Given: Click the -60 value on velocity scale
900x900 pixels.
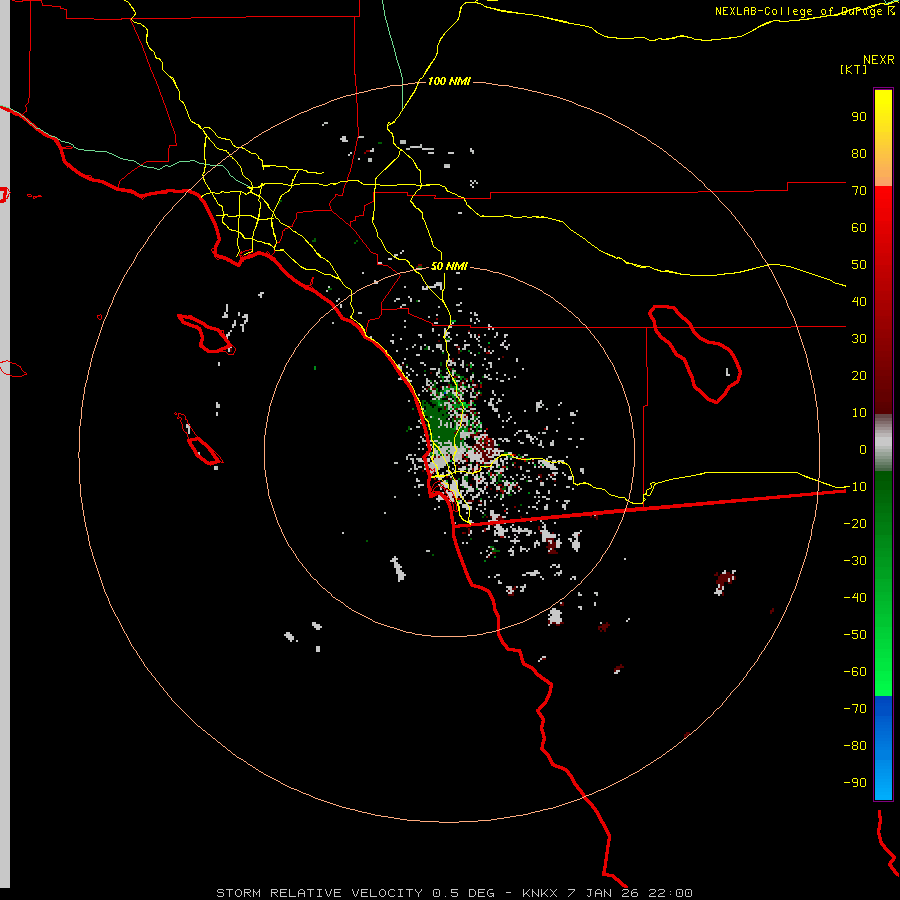Looking at the screenshot, I should pos(855,672).
